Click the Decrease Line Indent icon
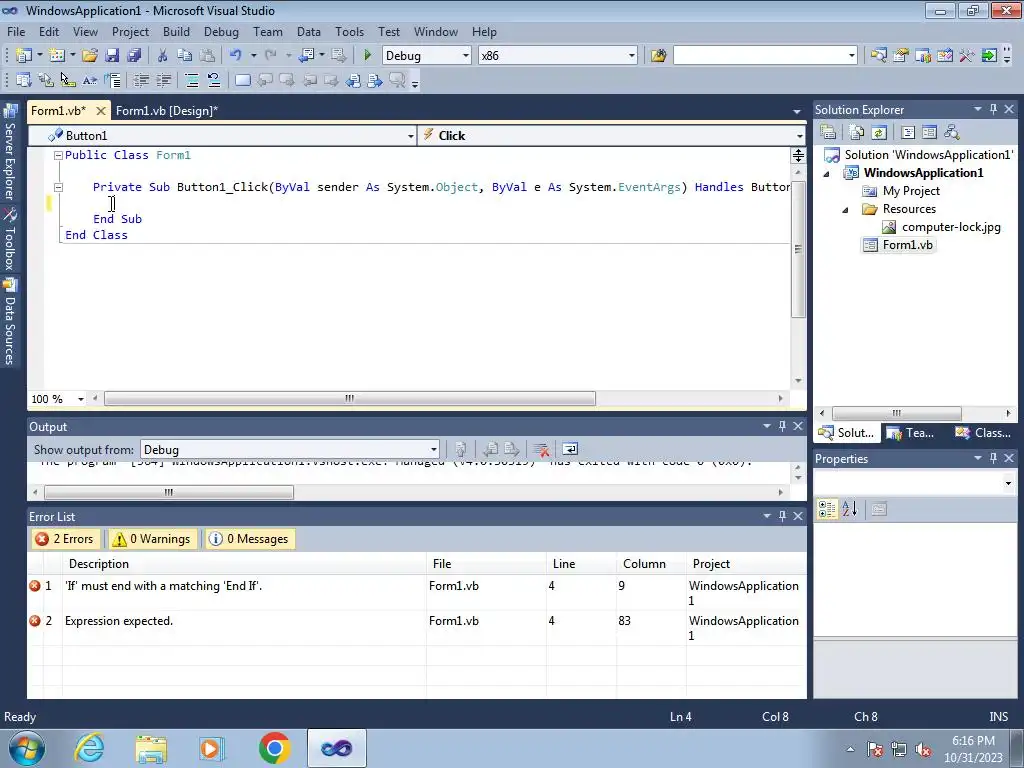The width and height of the screenshot is (1024, 768). 141,80
